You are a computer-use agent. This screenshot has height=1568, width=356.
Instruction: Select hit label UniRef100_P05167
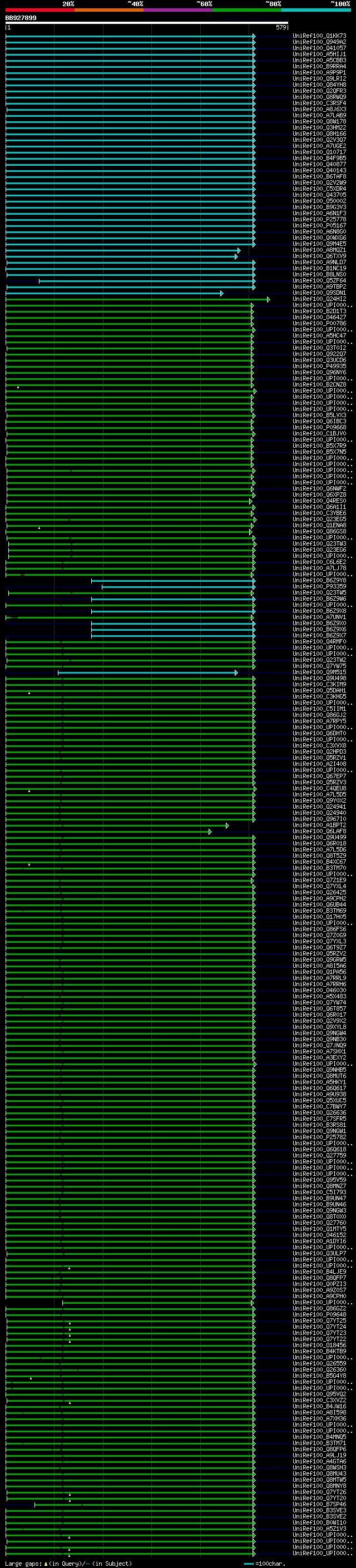click(319, 226)
